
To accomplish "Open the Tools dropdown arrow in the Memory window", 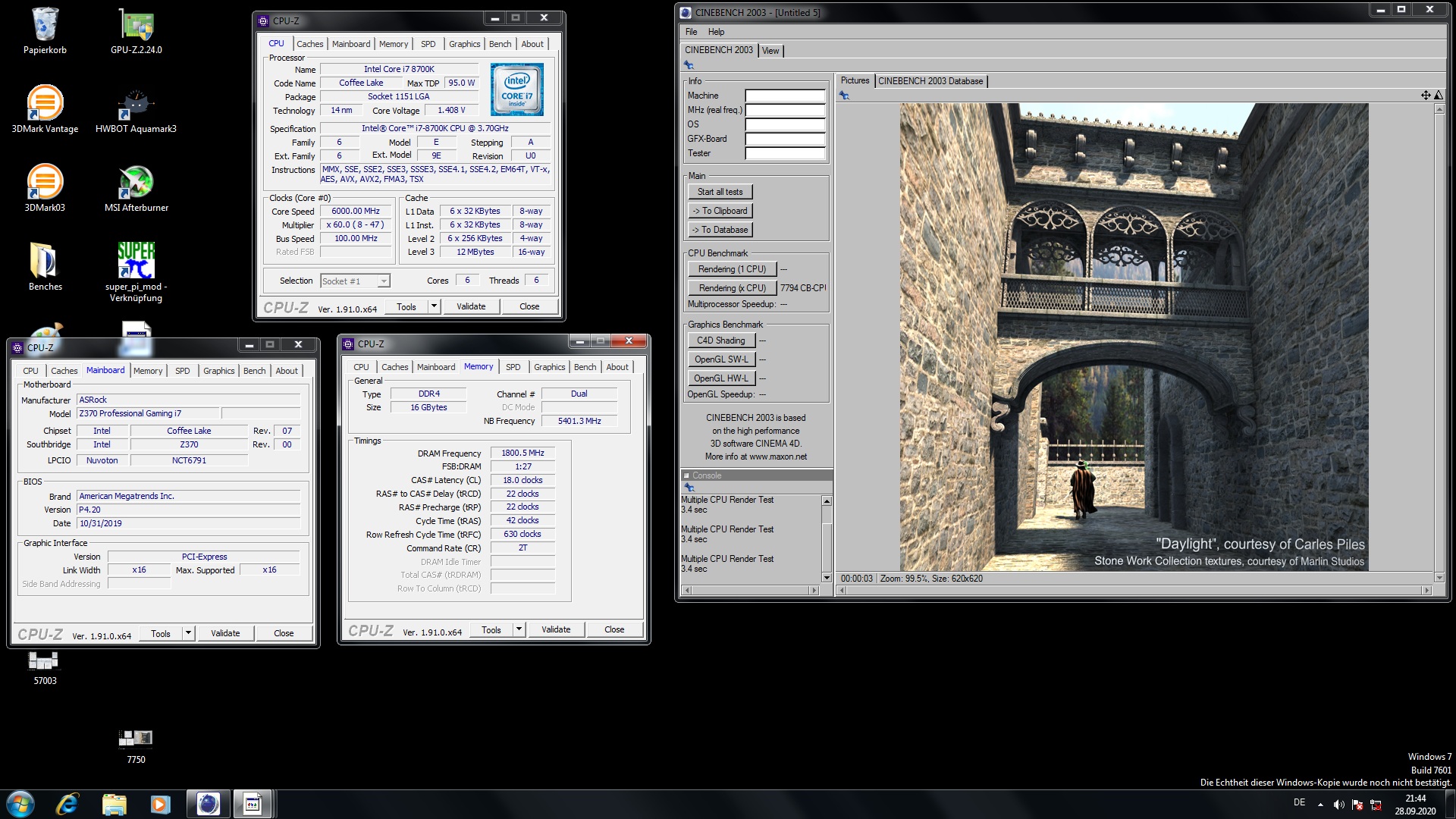I will point(519,629).
